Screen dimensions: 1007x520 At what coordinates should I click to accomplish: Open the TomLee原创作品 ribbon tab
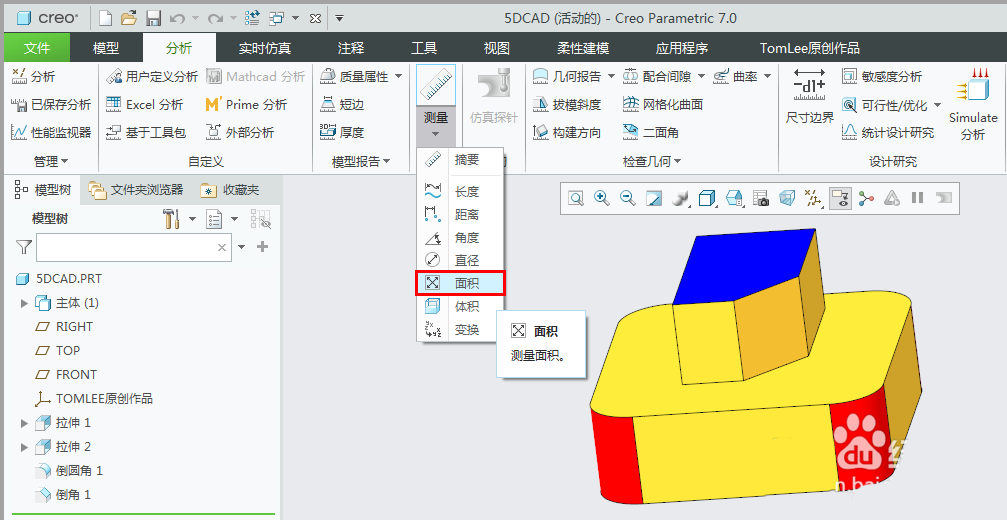[809, 48]
